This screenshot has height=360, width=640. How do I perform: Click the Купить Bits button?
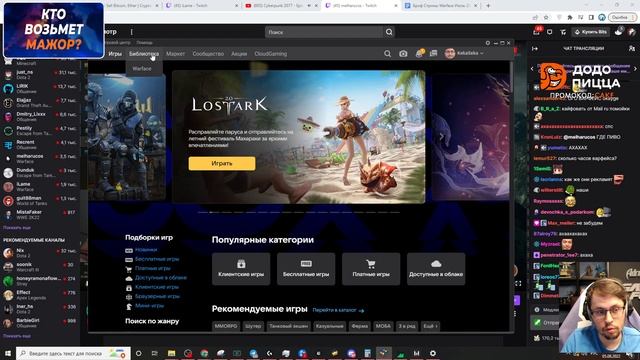point(591,32)
